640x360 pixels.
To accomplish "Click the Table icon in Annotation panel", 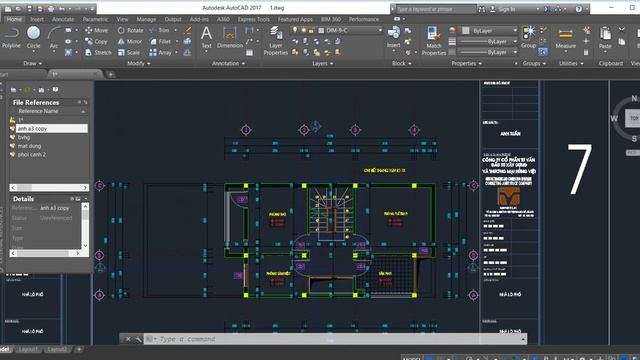I will 249,53.
